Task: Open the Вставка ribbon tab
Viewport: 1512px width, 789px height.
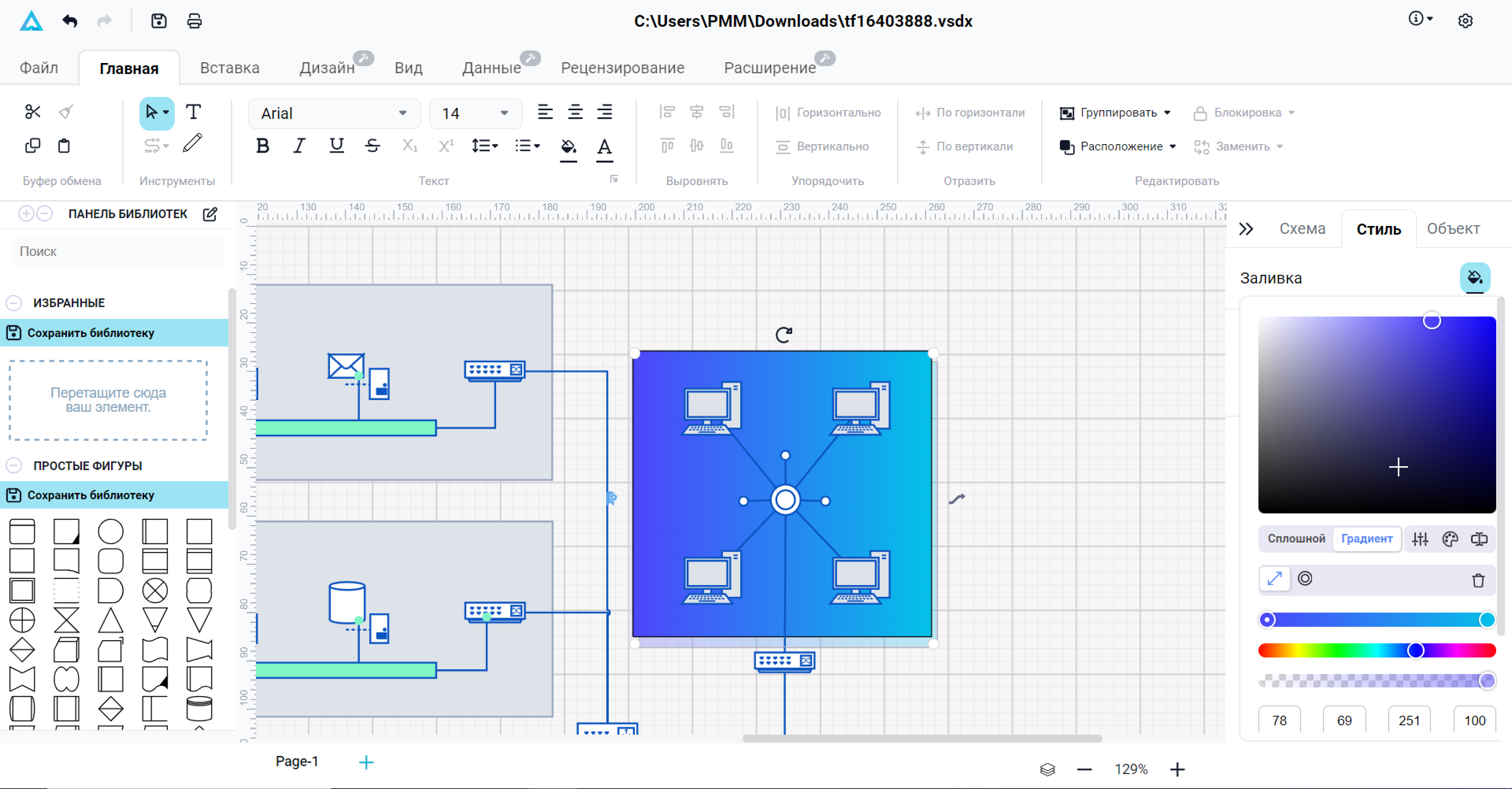Action: tap(230, 68)
